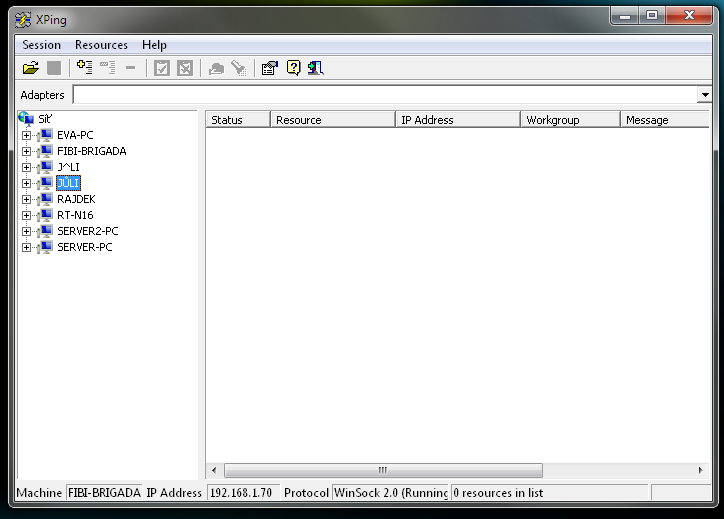Expand the SERVER2-PC tree node
Viewport: 724px width, 519px height.
coord(26,231)
